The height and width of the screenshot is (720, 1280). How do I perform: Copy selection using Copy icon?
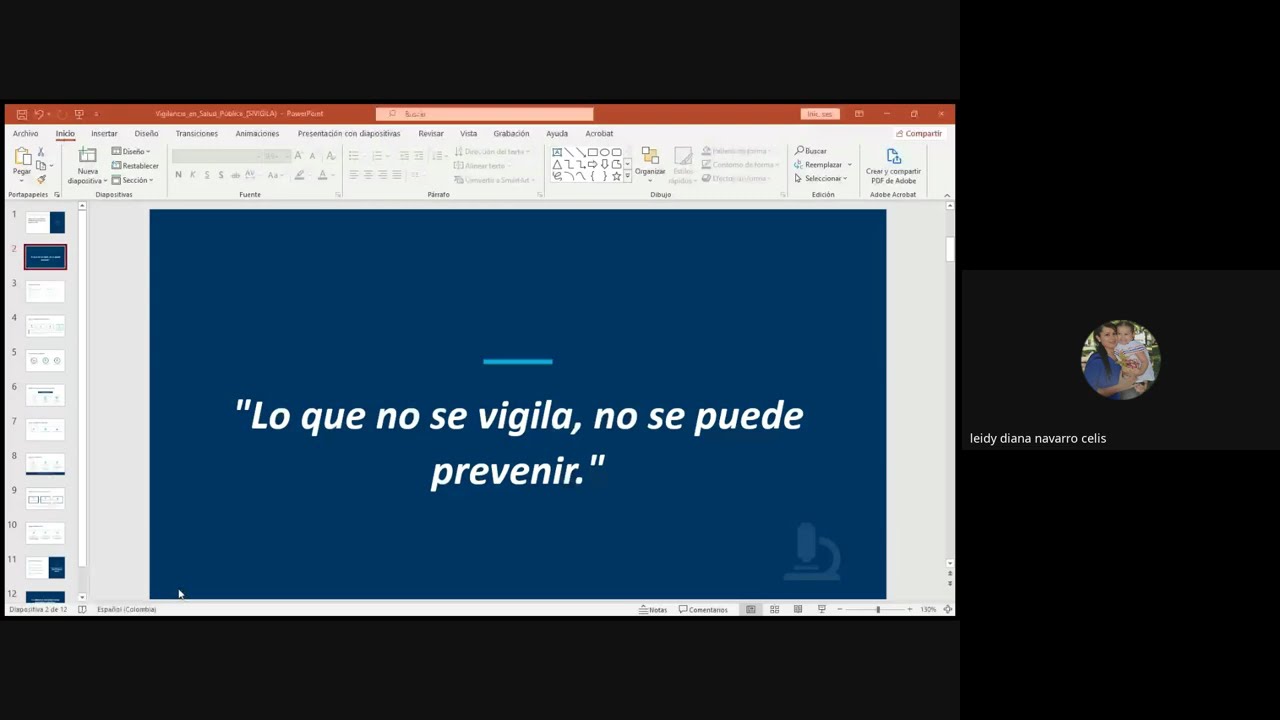coord(40,165)
